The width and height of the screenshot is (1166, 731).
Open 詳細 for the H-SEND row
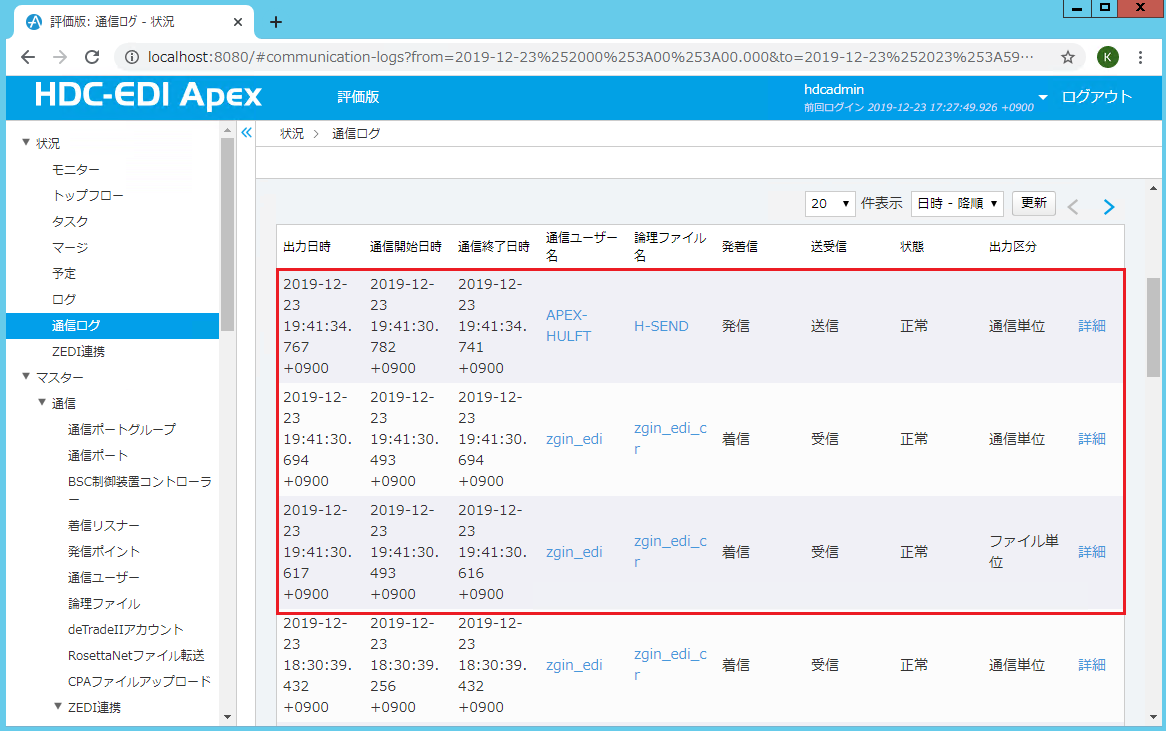1092,326
